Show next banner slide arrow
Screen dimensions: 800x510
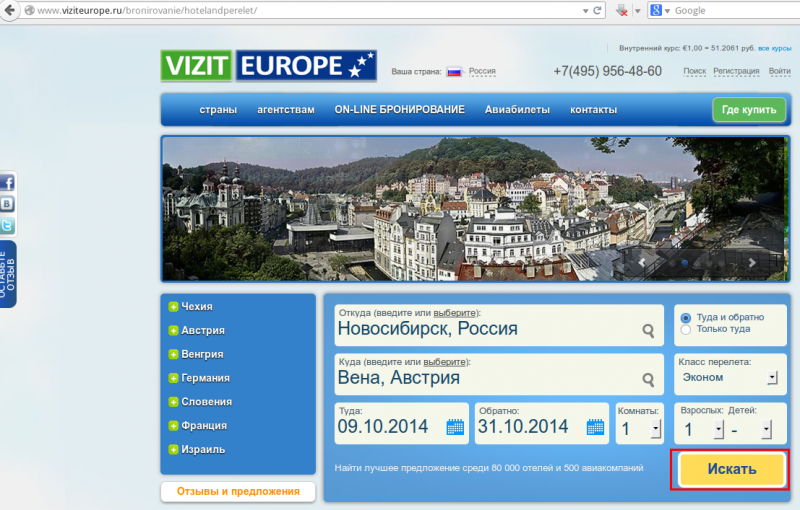[752, 263]
